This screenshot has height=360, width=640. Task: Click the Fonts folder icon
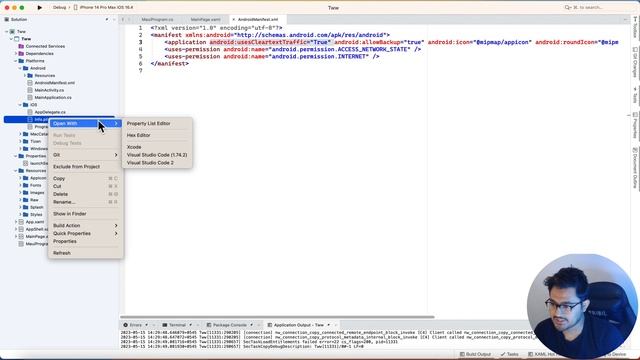click(x=26, y=185)
